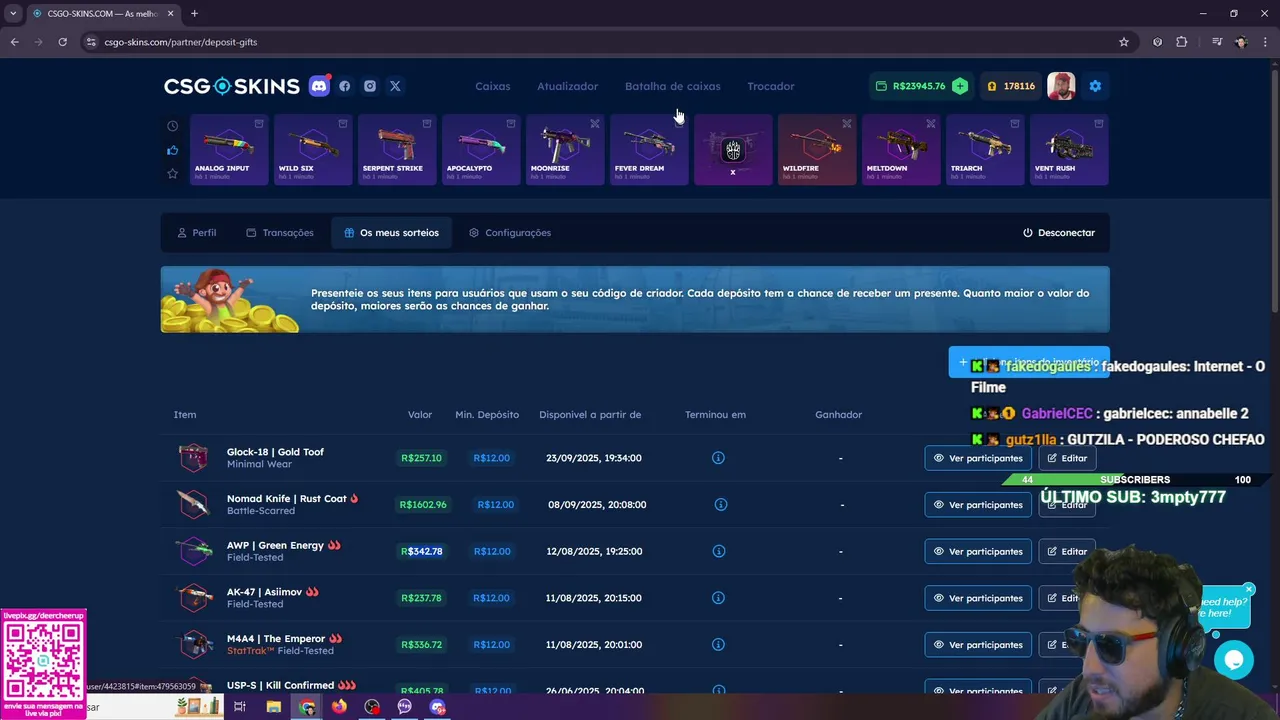Open the Trocador menu
This screenshot has width=1280, height=720.
[x=771, y=86]
